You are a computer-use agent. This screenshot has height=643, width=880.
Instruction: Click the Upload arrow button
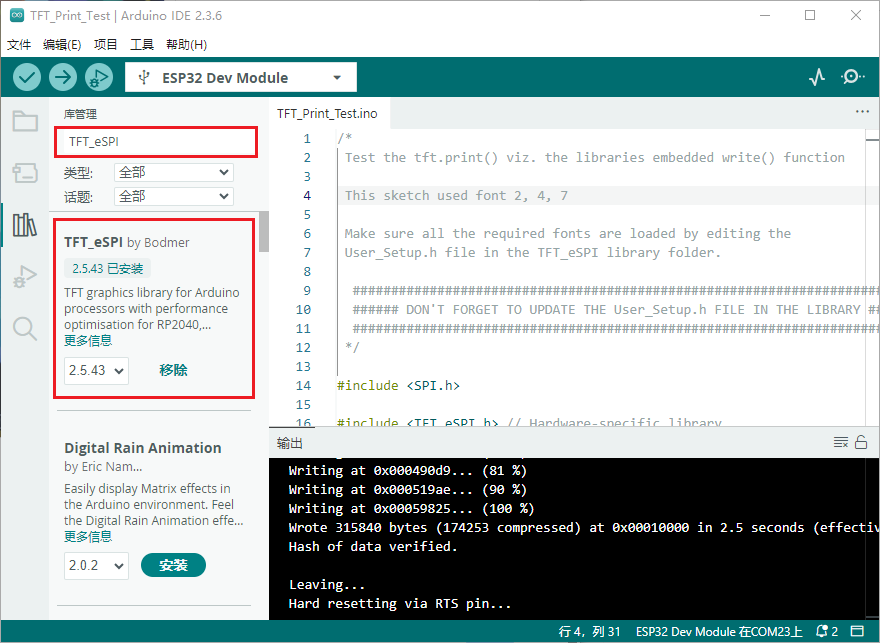pyautogui.click(x=62, y=77)
